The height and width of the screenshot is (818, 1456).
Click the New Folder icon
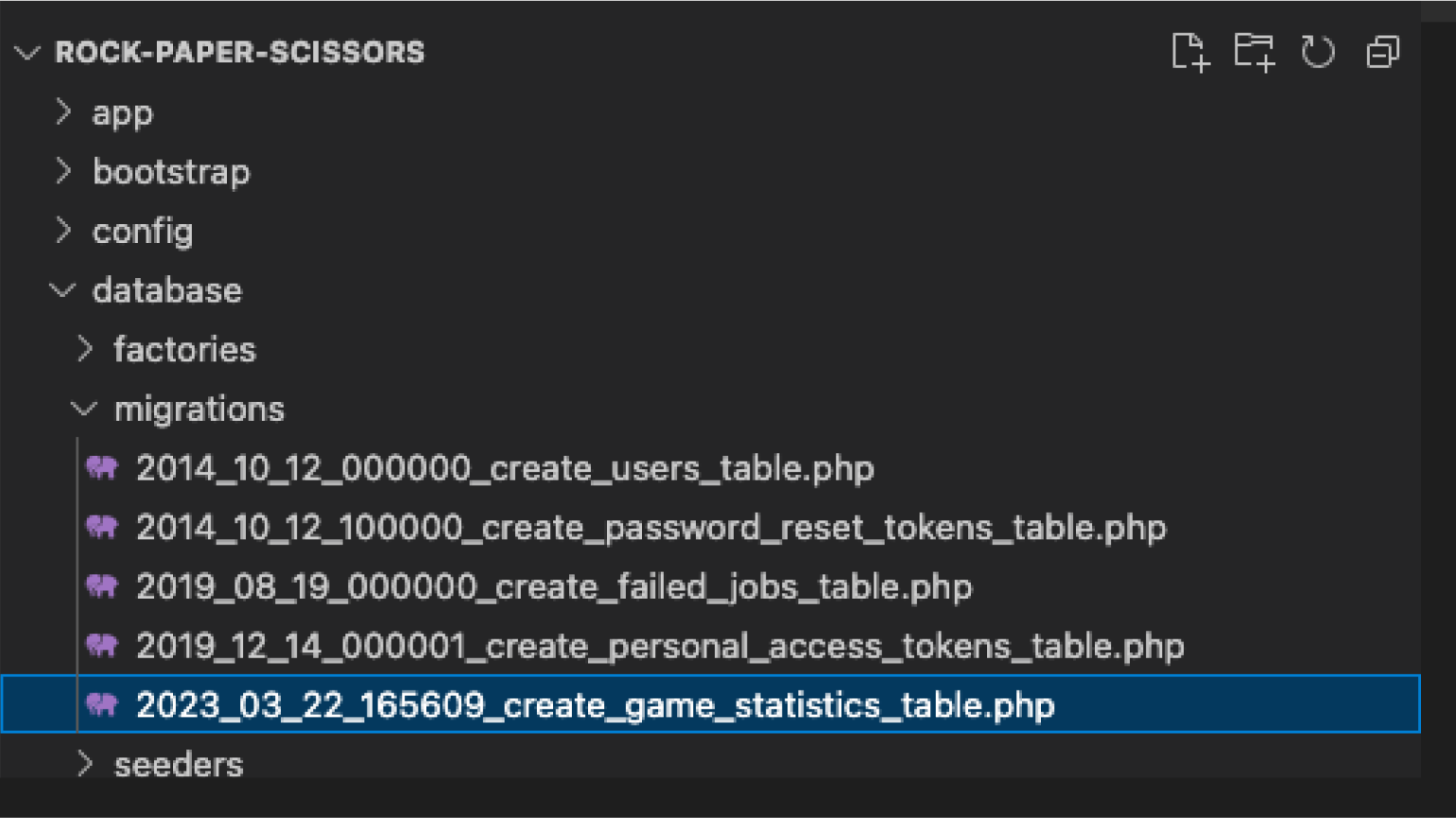pos(1255,51)
